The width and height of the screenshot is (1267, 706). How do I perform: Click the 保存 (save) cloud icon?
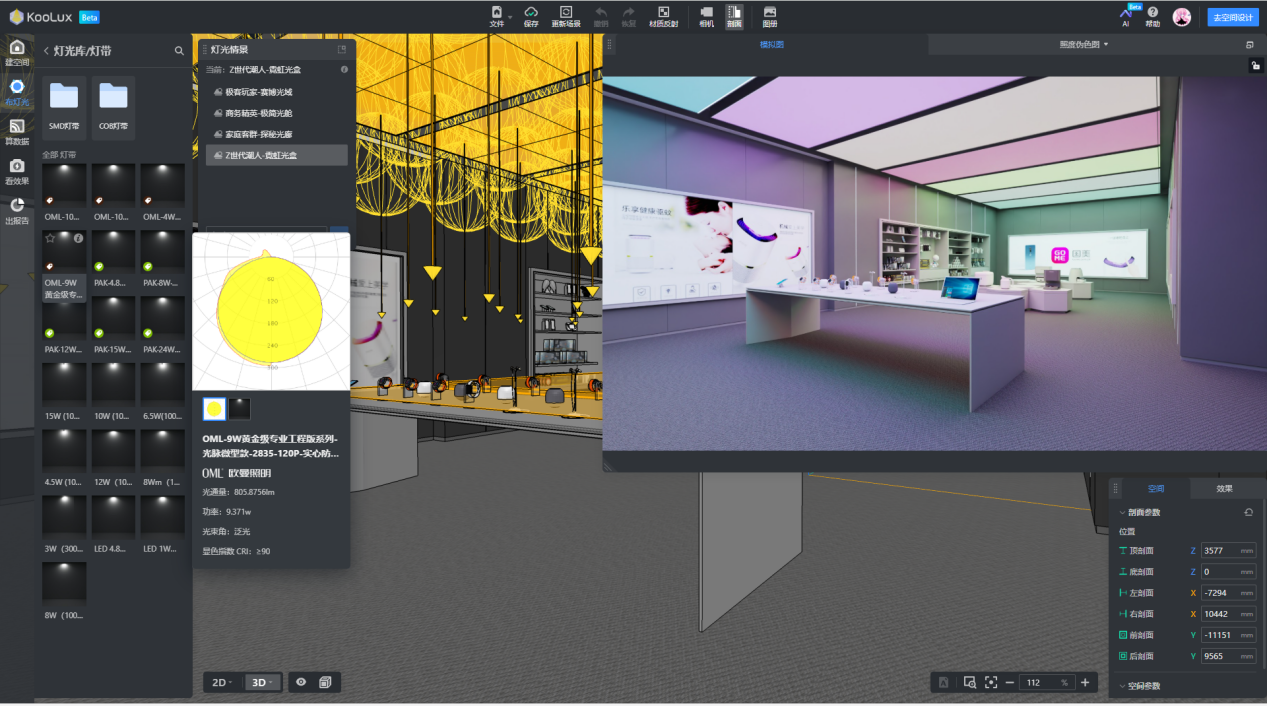point(531,13)
